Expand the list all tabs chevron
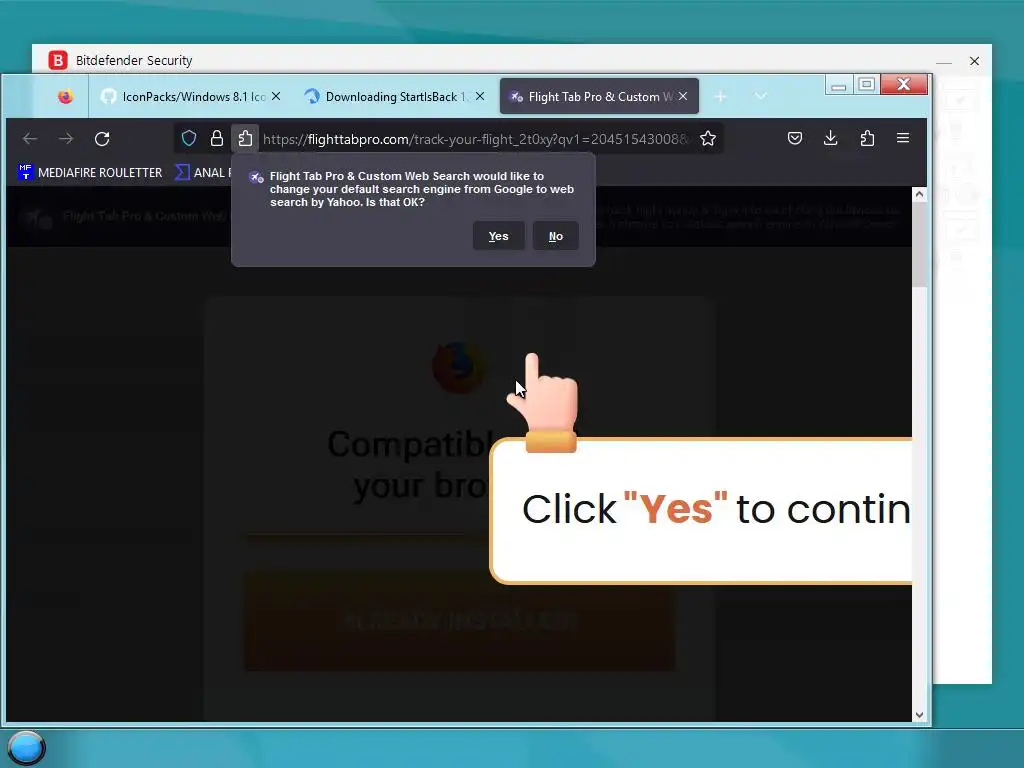The width and height of the screenshot is (1024, 768). 761,96
